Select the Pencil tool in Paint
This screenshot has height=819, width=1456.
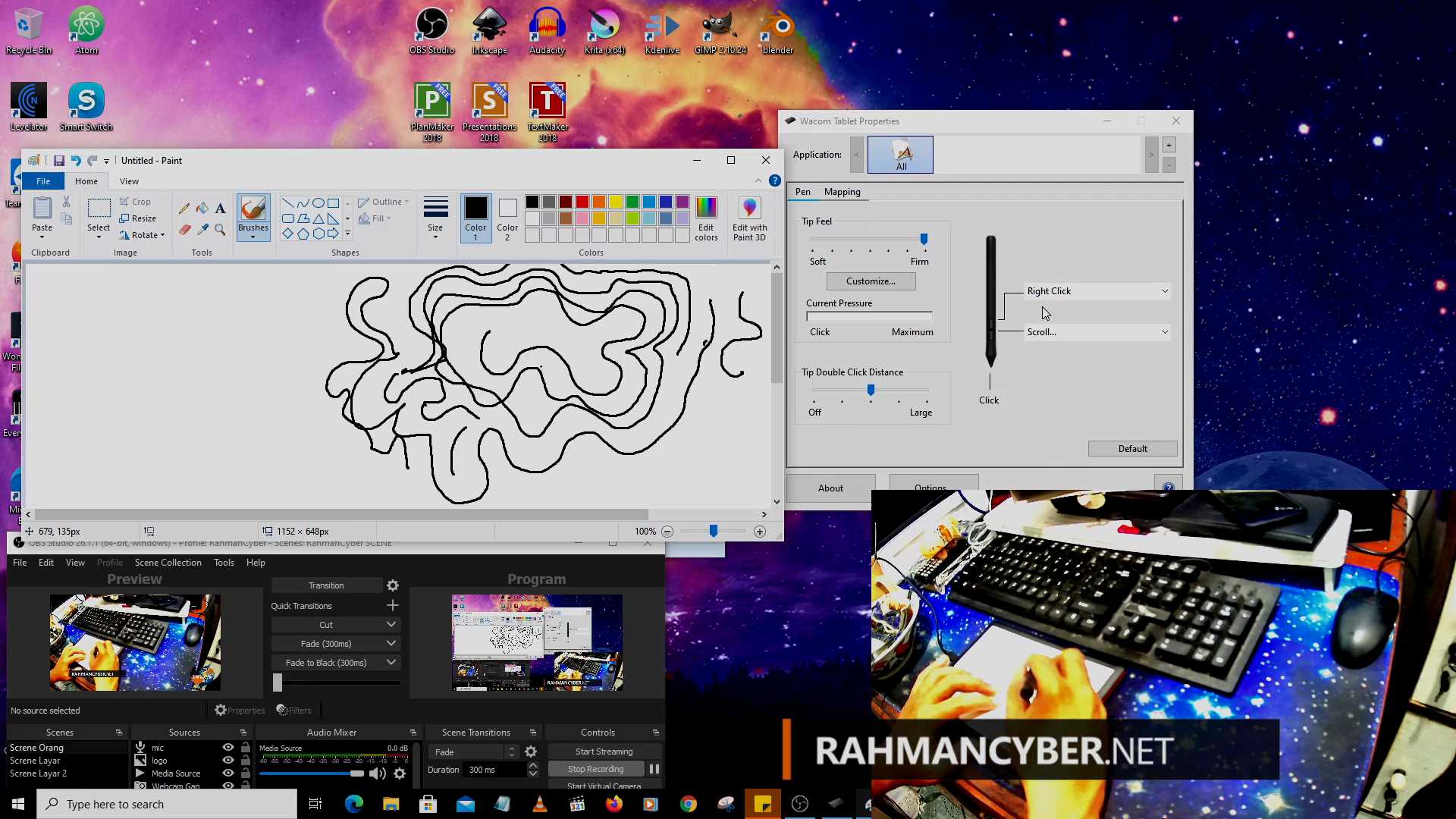point(184,208)
